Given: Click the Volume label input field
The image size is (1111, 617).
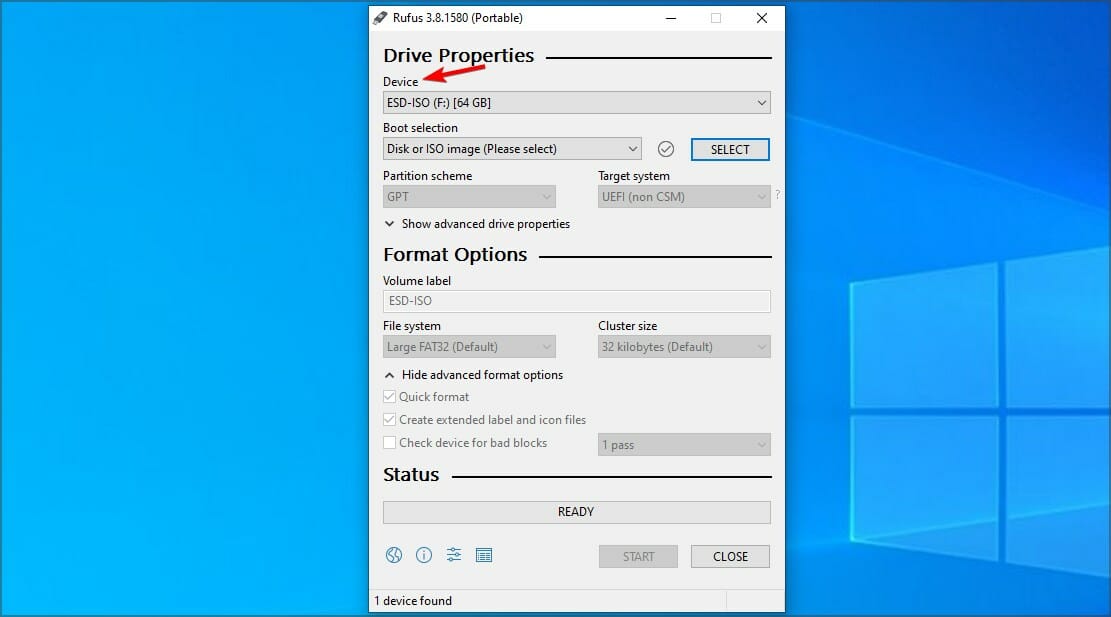Looking at the screenshot, I should 577,301.
